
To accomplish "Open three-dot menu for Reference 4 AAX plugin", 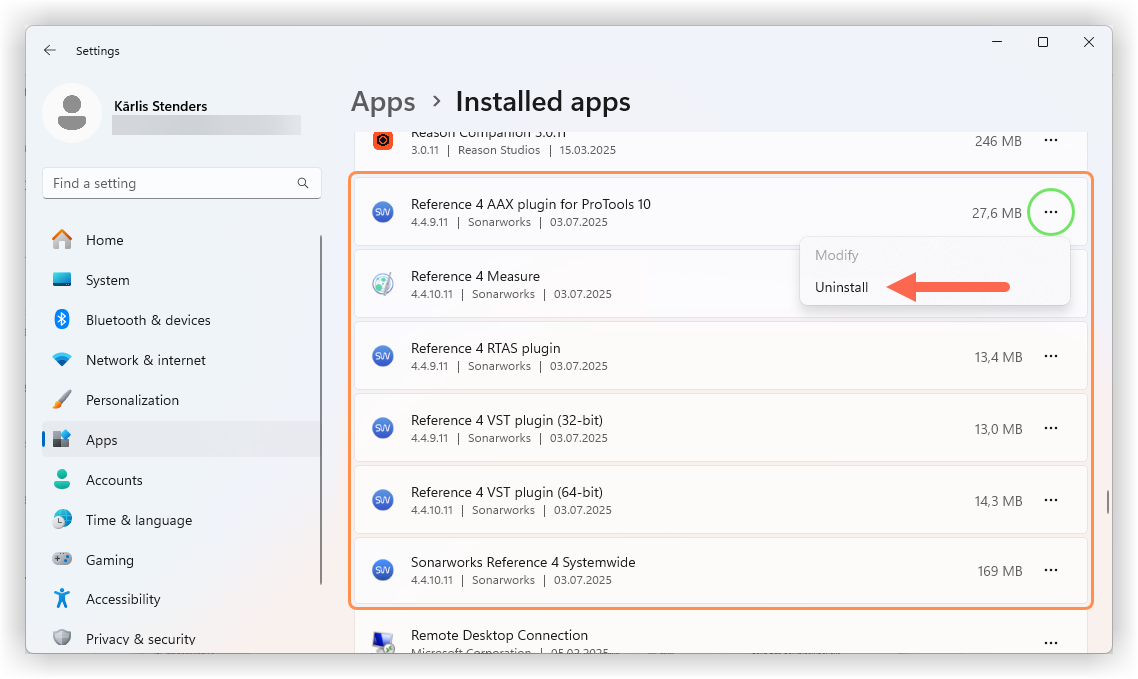I will point(1050,212).
